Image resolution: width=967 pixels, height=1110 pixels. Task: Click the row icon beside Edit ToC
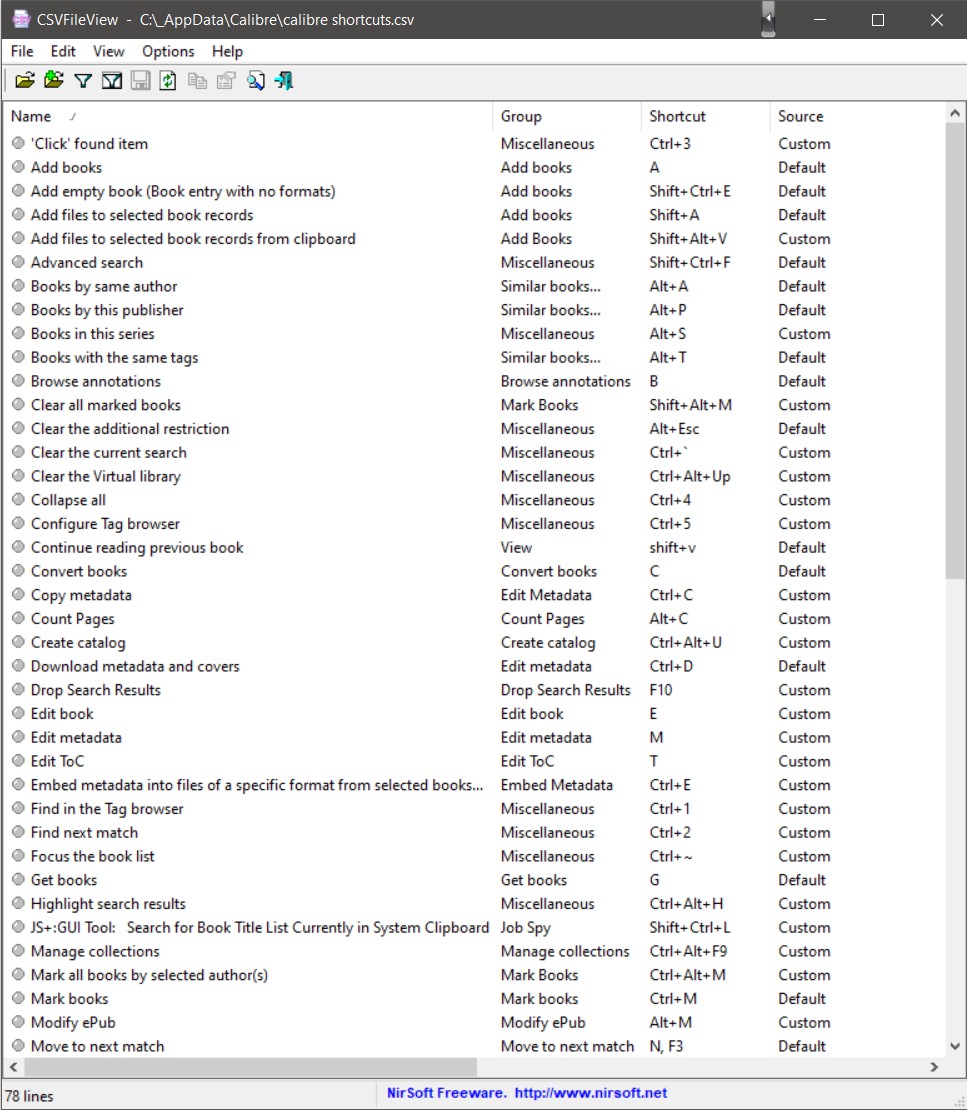coord(18,760)
